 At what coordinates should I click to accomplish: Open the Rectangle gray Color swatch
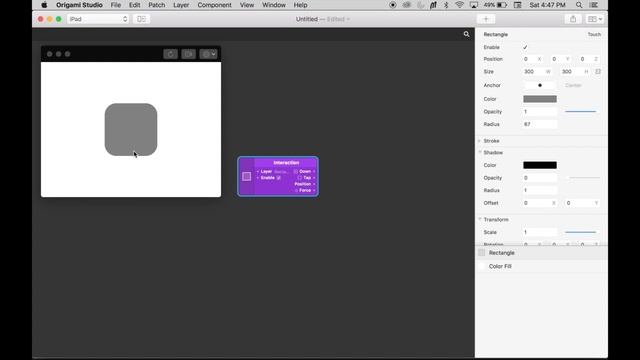point(540,99)
